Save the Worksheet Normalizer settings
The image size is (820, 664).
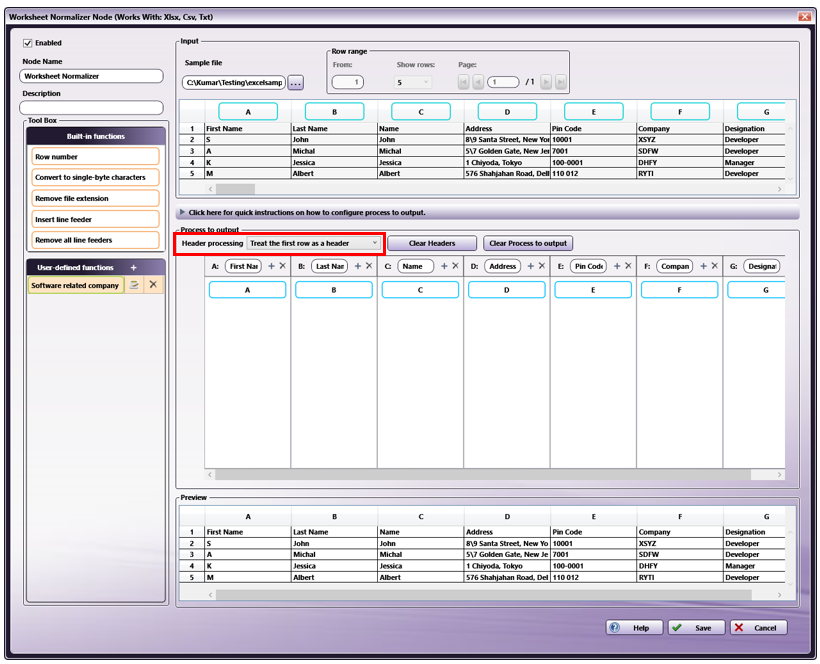(x=696, y=627)
